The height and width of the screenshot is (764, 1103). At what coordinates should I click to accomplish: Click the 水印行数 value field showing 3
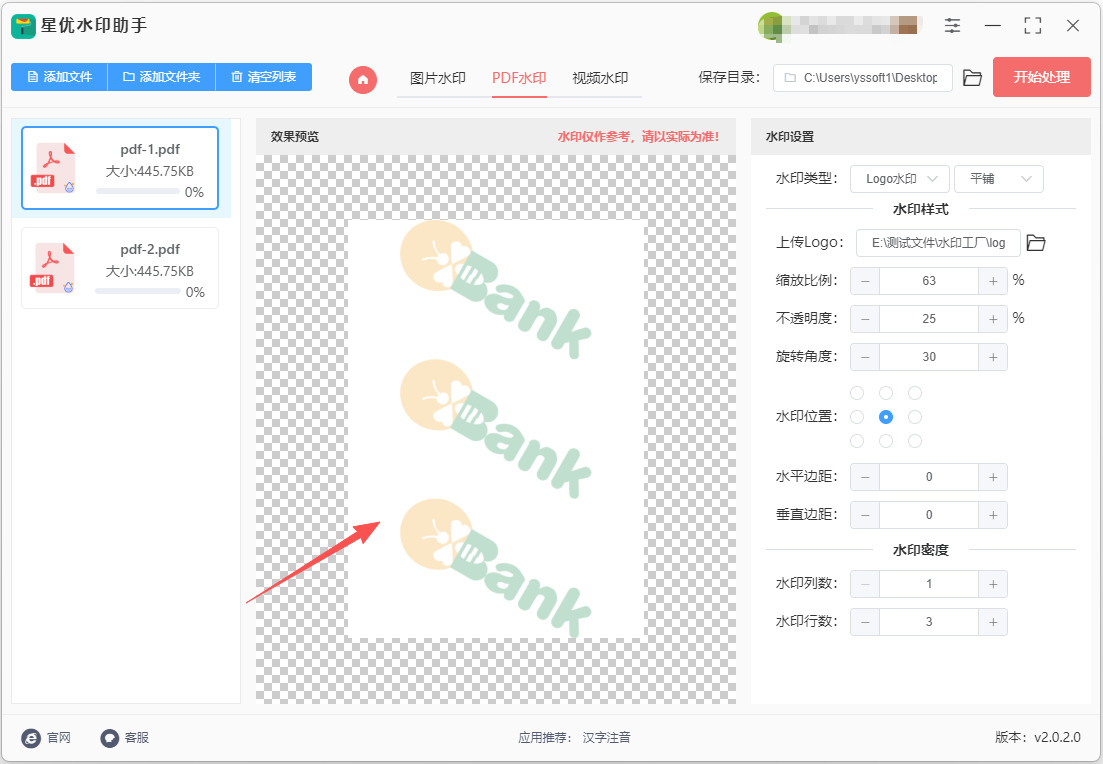[x=929, y=622]
